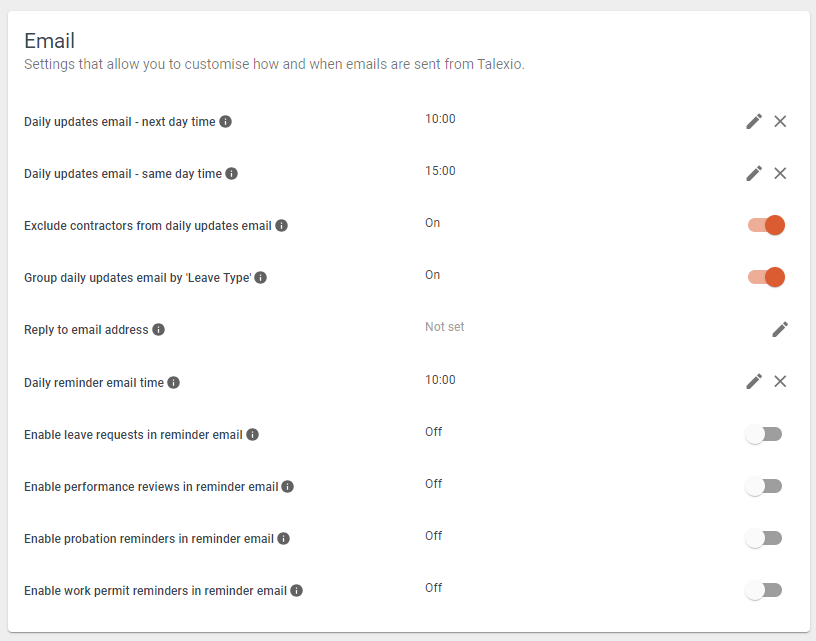Screen dimensions: 816x641
Task: Show info for reply to email address setting
Action: (x=159, y=329)
